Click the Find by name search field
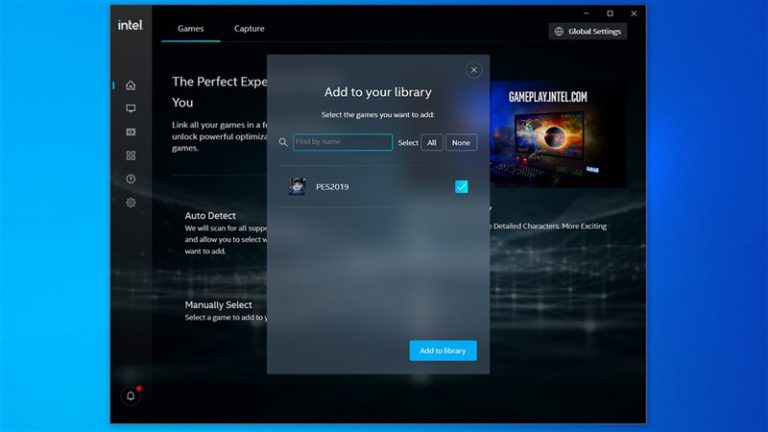The height and width of the screenshot is (432, 768). coord(342,143)
